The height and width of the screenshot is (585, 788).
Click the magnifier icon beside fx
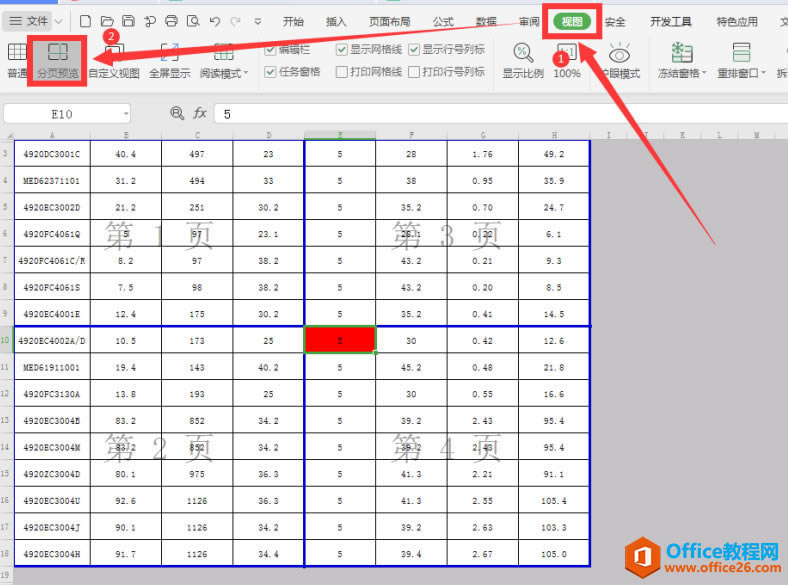[x=177, y=113]
